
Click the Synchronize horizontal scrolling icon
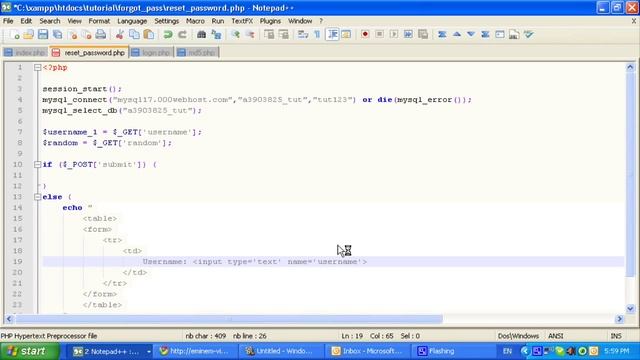pyautogui.click(x=283, y=35)
